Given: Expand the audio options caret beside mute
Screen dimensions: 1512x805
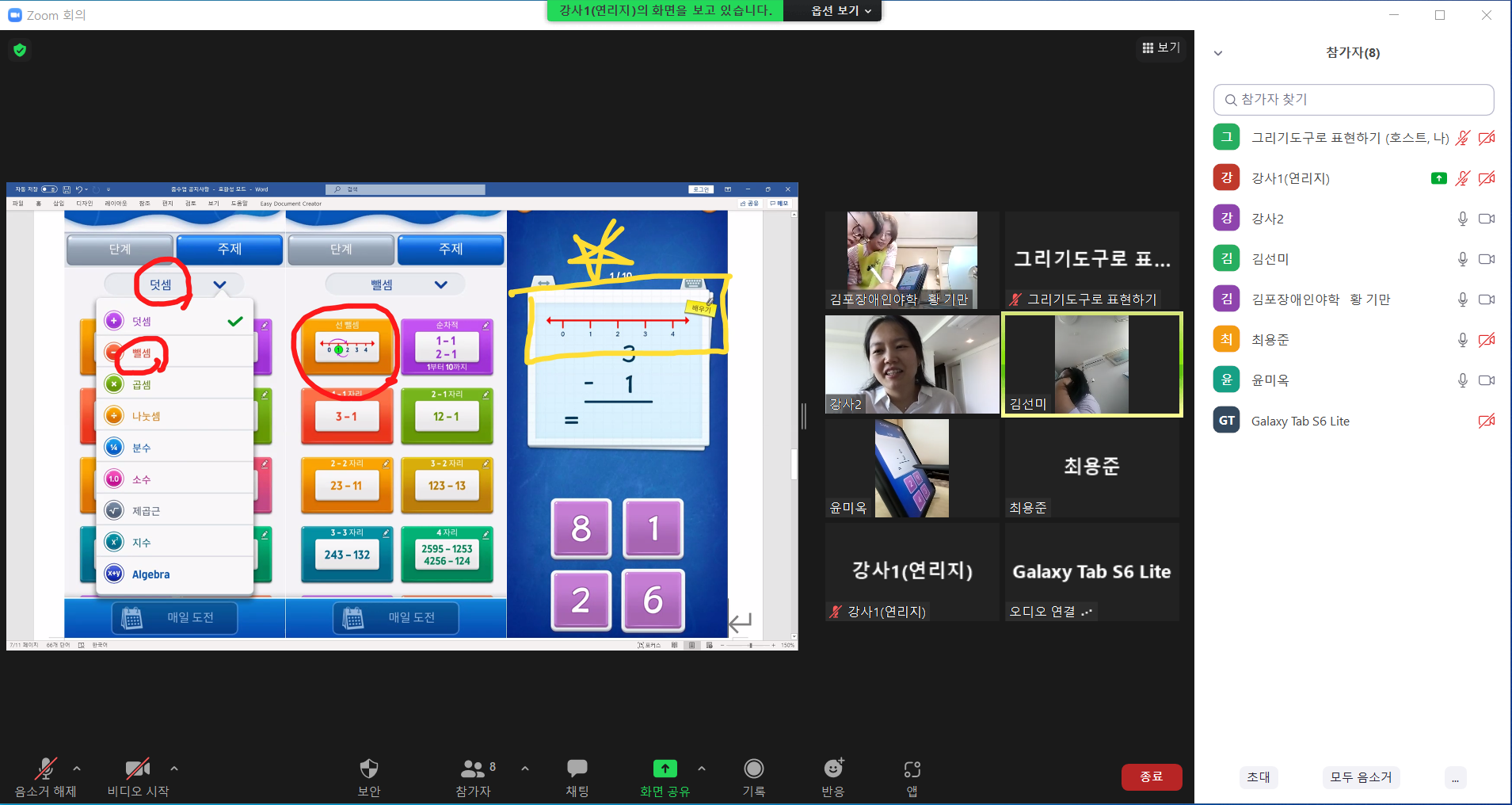Looking at the screenshot, I should [77, 768].
